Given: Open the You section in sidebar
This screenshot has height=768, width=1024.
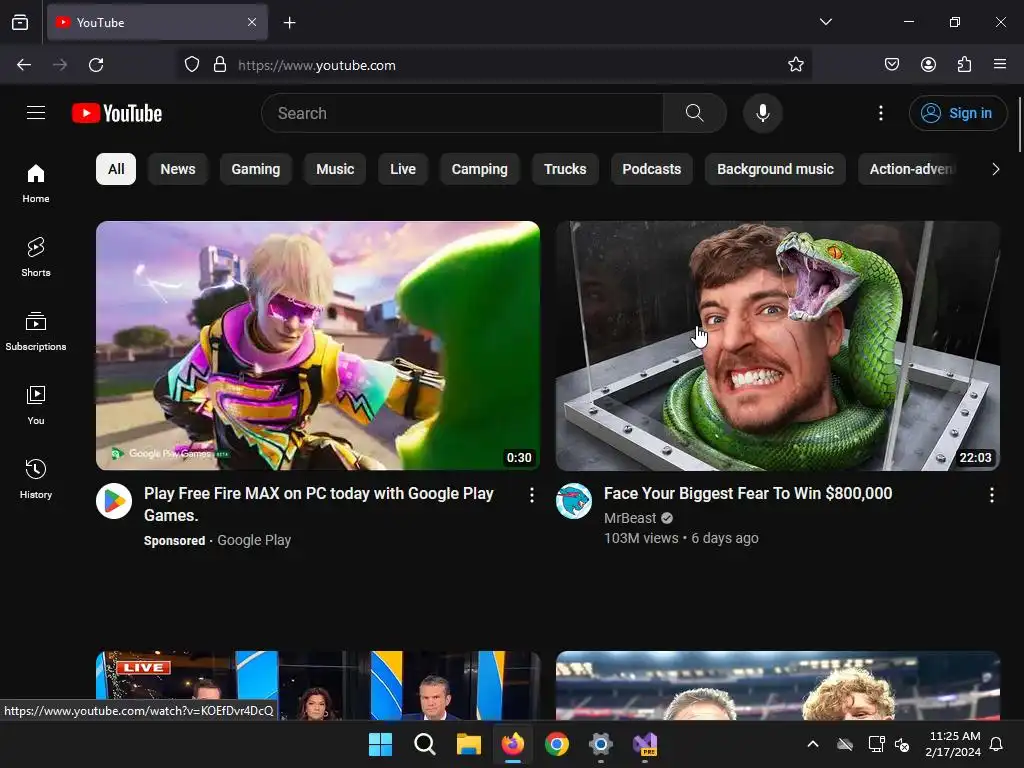Looking at the screenshot, I should [36, 406].
